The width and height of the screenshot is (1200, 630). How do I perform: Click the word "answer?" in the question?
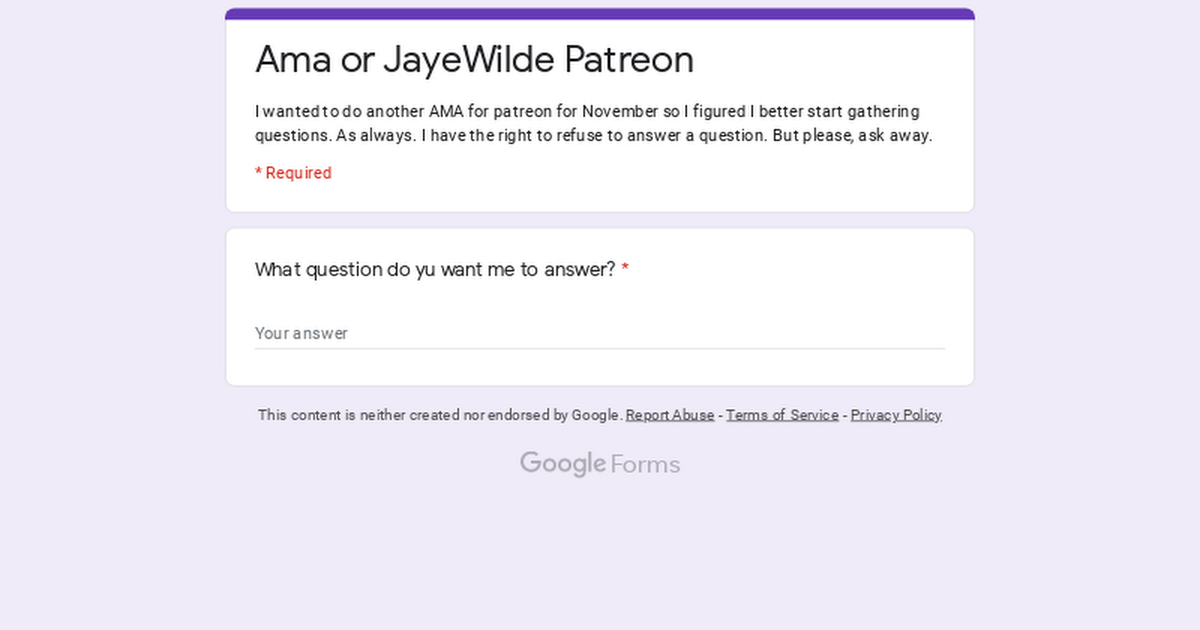click(x=580, y=270)
